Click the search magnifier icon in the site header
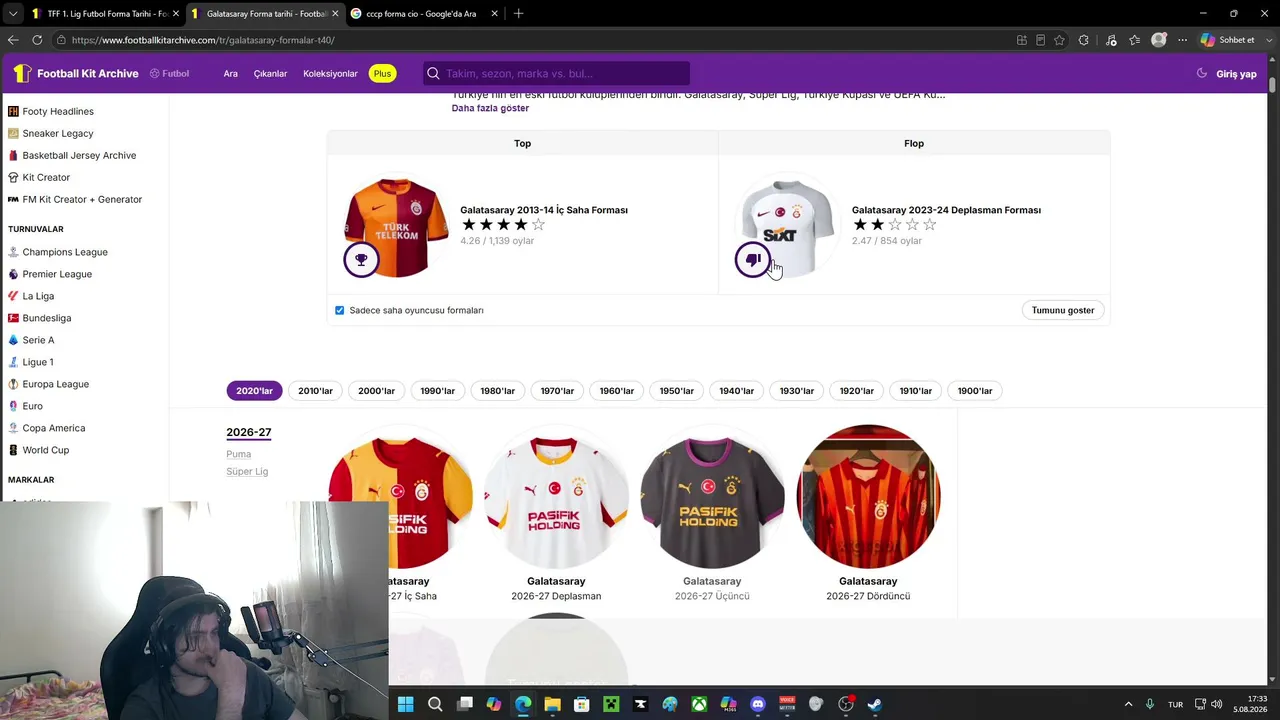 tap(433, 73)
